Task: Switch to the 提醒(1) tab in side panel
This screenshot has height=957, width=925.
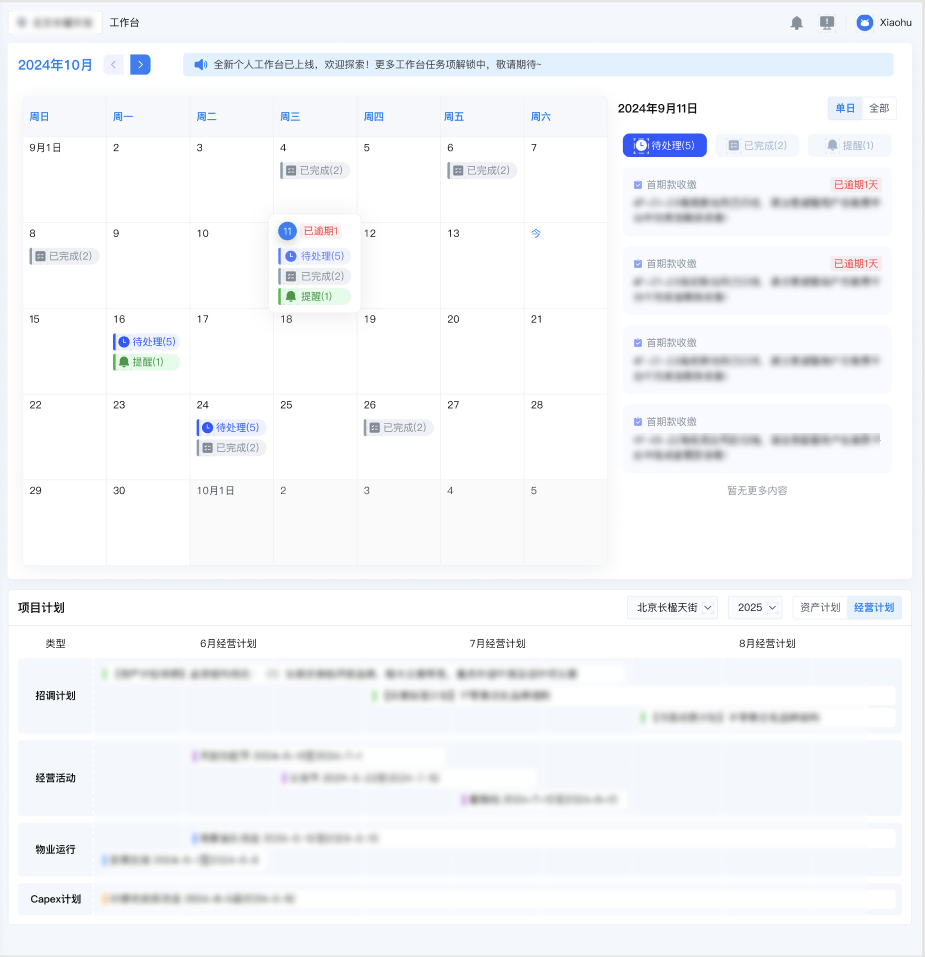Action: pos(849,145)
